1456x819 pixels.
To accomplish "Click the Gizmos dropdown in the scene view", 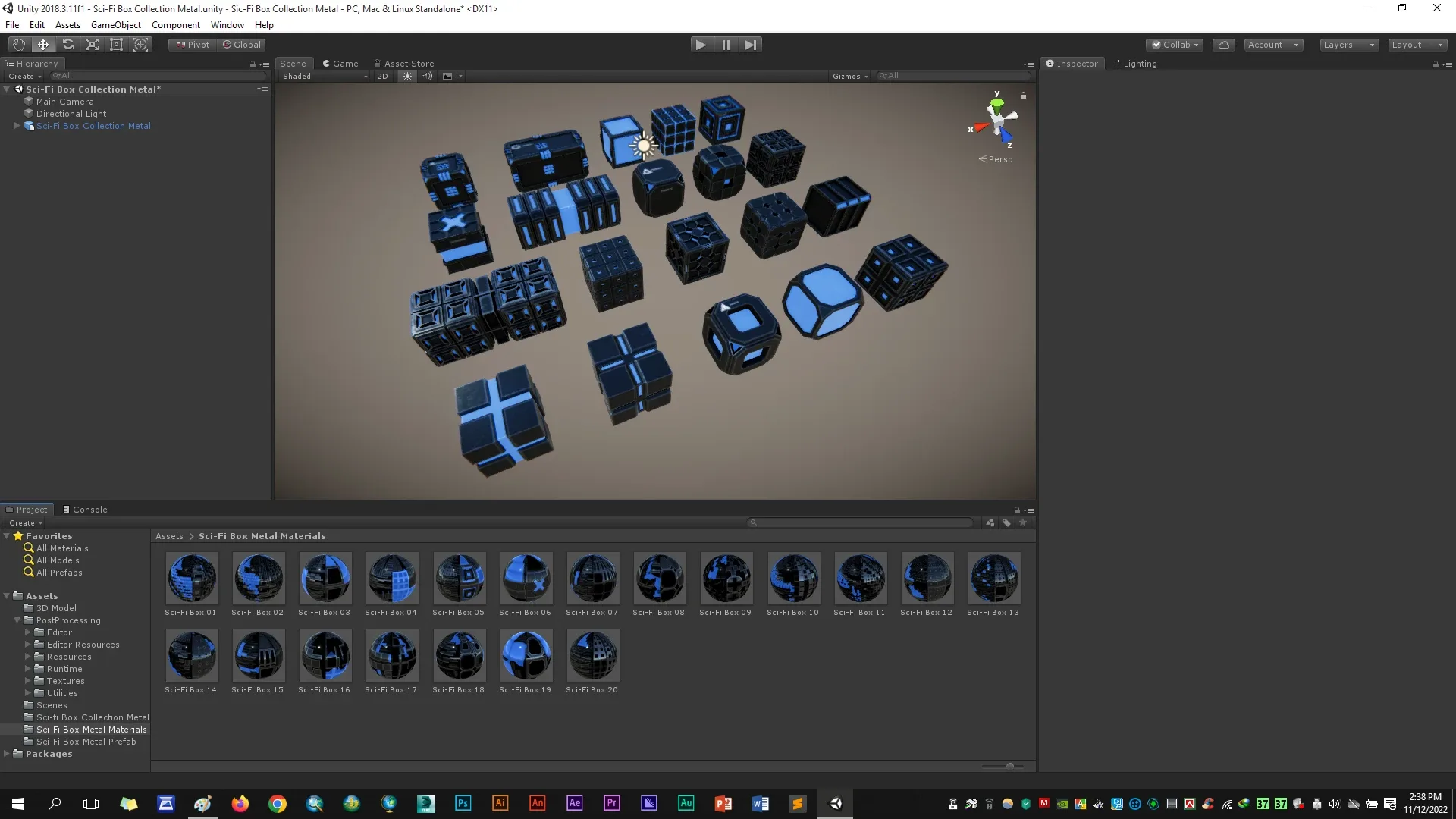I will click(x=849, y=75).
